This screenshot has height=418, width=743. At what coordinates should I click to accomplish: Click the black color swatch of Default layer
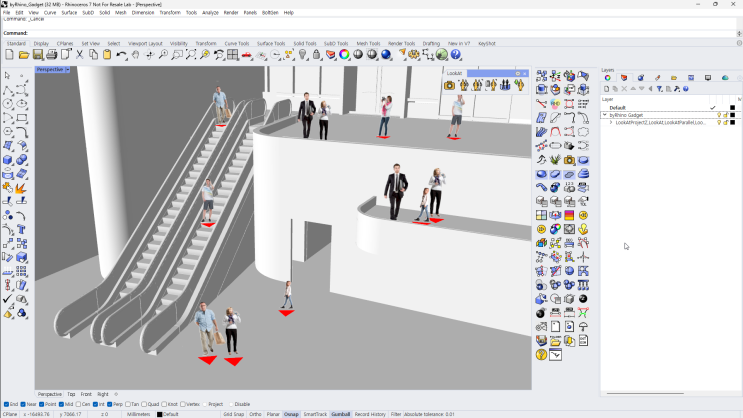pos(733,108)
